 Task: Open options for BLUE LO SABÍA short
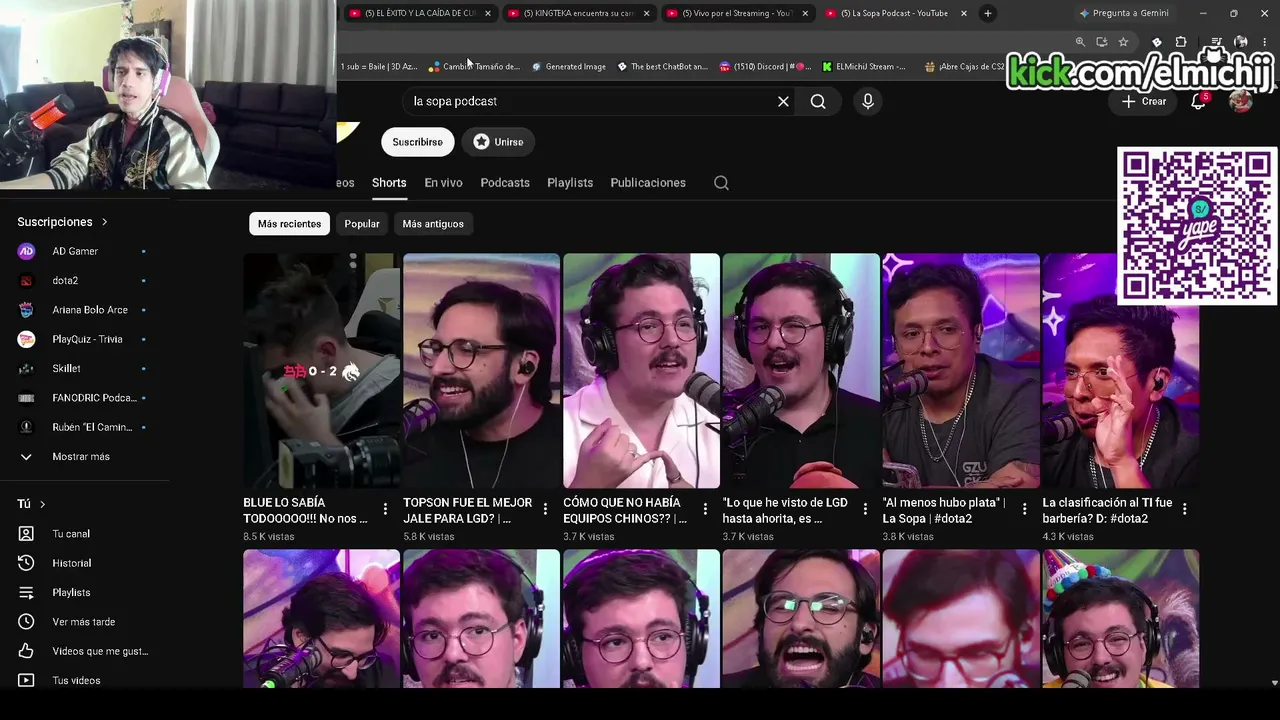(x=385, y=510)
